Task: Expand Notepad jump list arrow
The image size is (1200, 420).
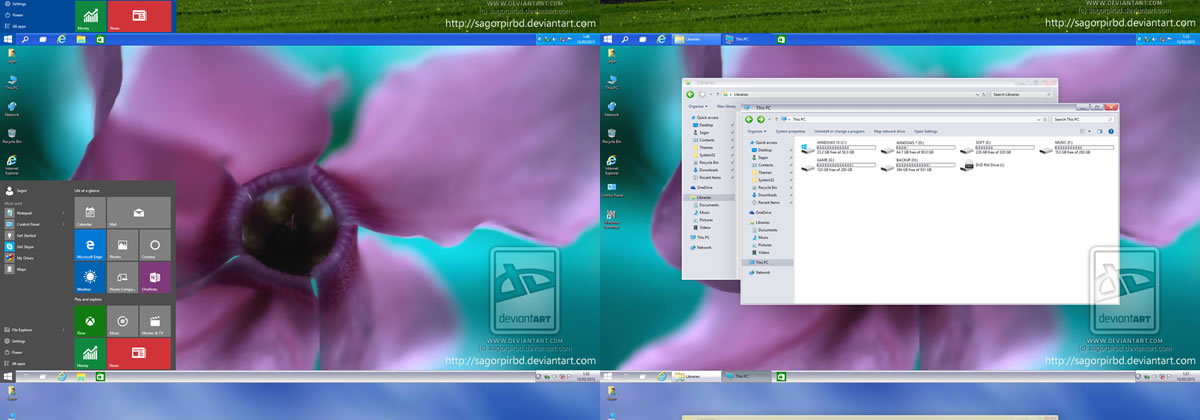Action: pos(64,213)
